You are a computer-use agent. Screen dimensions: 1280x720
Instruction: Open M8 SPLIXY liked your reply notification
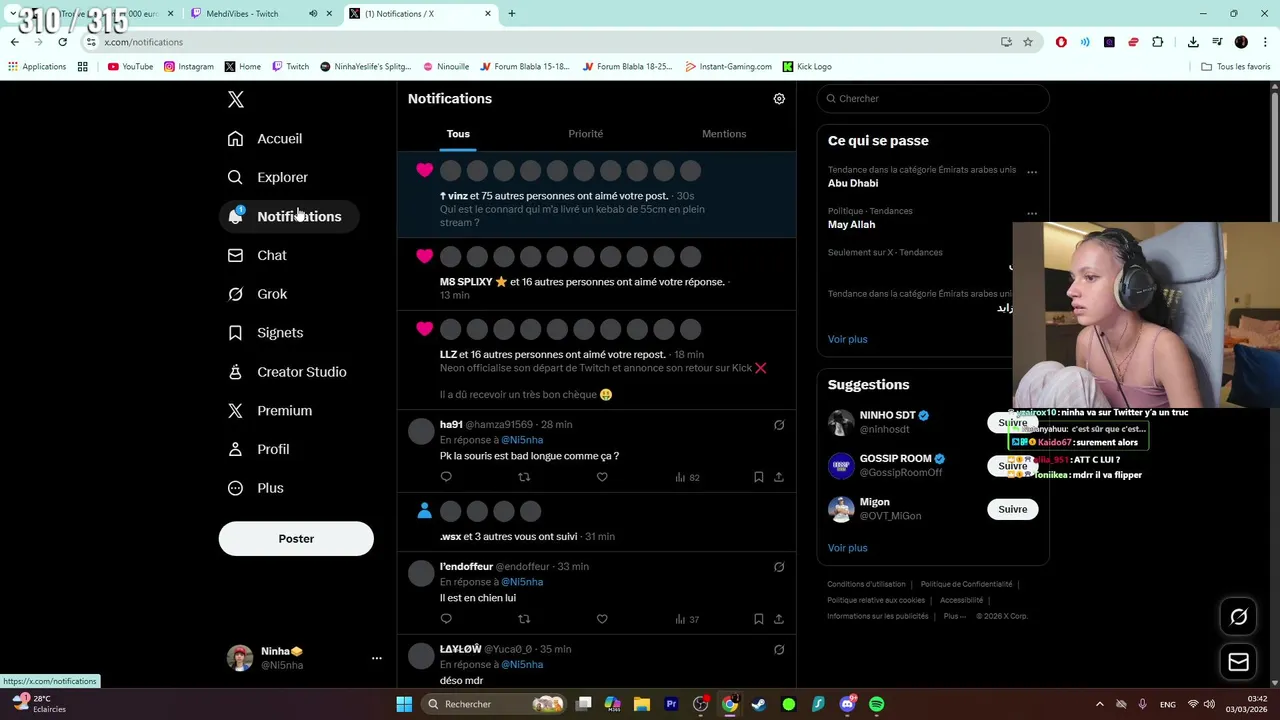click(x=597, y=274)
